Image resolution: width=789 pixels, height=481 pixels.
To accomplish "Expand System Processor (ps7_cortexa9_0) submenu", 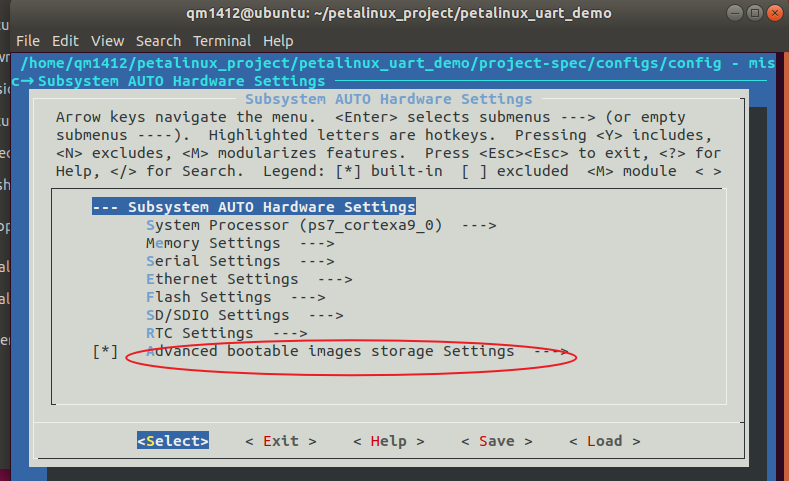I will pyautogui.click(x=321, y=225).
